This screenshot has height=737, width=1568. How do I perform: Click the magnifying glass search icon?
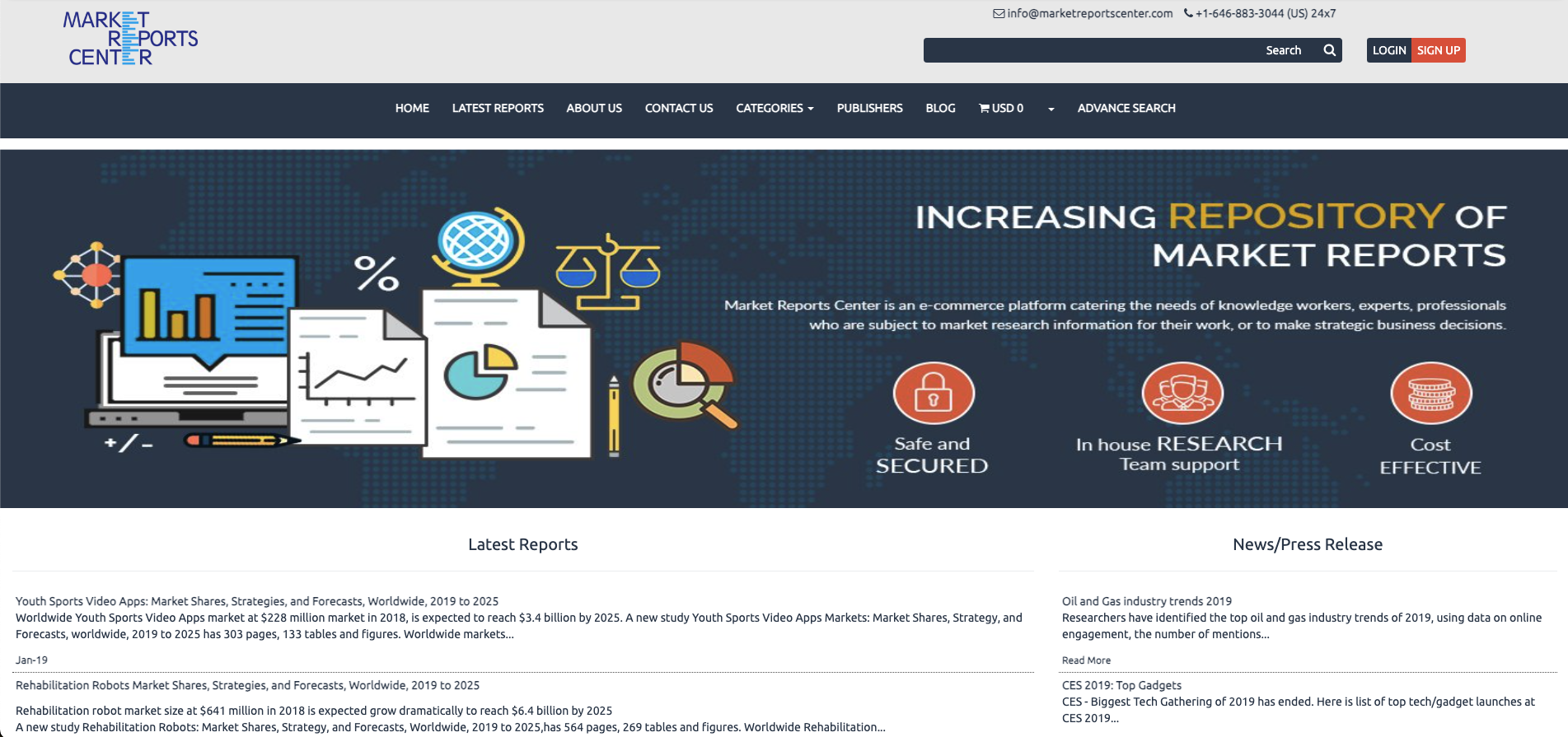pyautogui.click(x=1329, y=50)
